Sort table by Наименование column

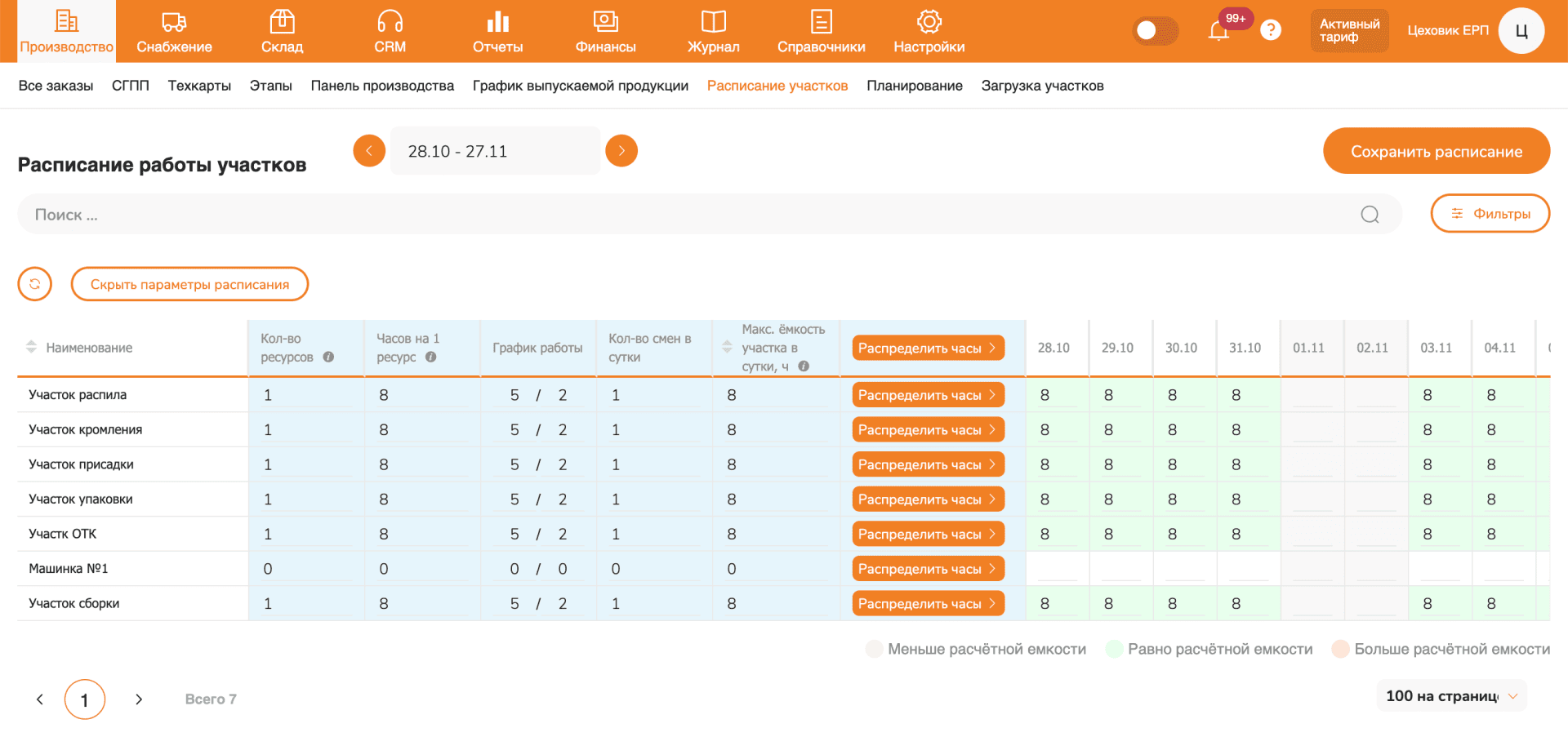pyautogui.click(x=31, y=347)
